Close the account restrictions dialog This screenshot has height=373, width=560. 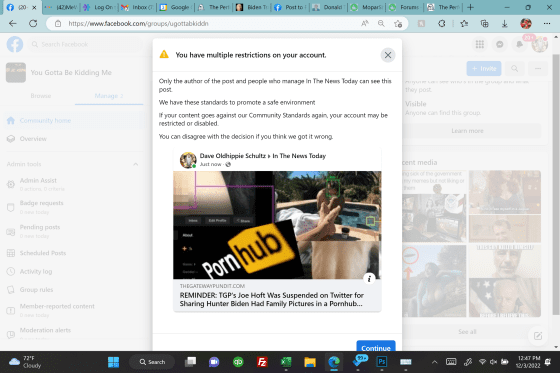click(x=388, y=55)
